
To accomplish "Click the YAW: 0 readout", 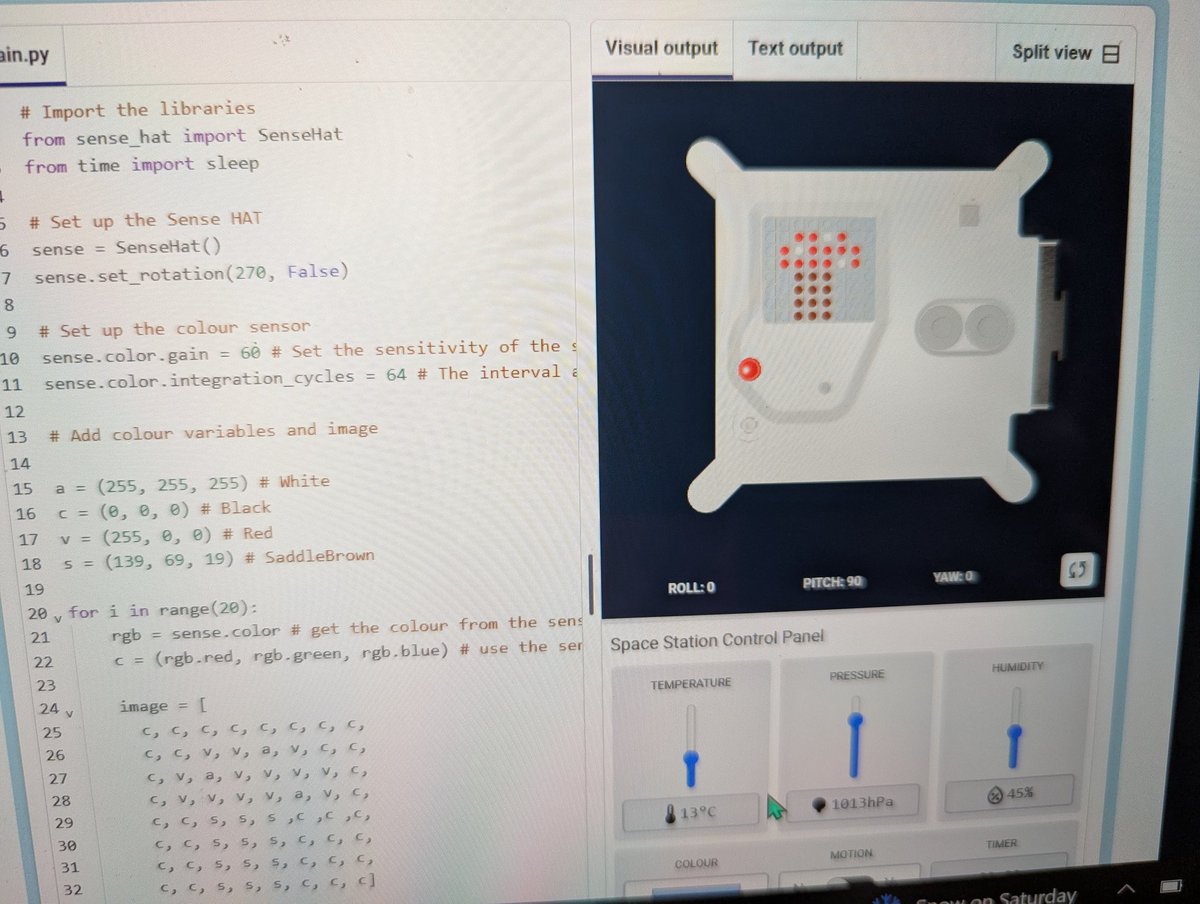I will coord(955,577).
